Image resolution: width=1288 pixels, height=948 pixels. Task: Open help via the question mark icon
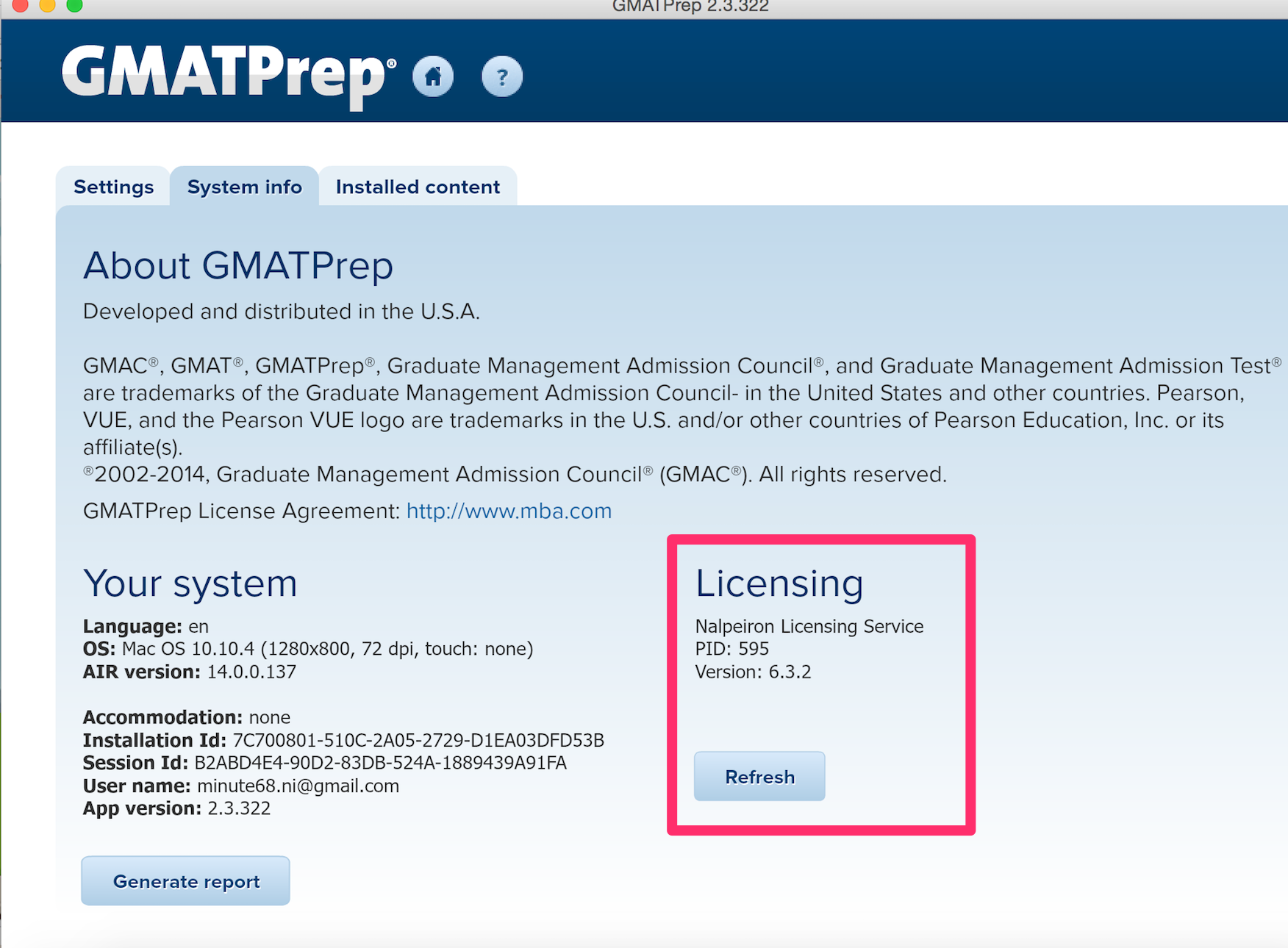pos(502,76)
